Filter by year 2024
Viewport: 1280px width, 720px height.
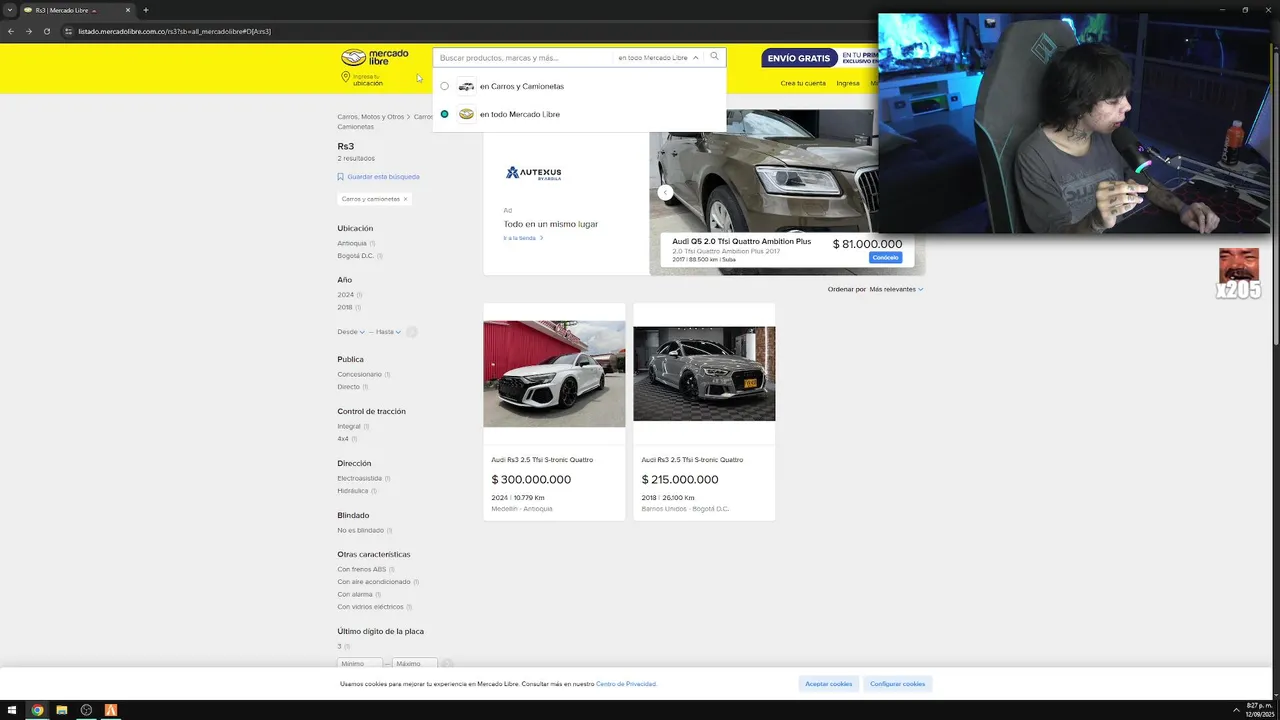click(346, 295)
